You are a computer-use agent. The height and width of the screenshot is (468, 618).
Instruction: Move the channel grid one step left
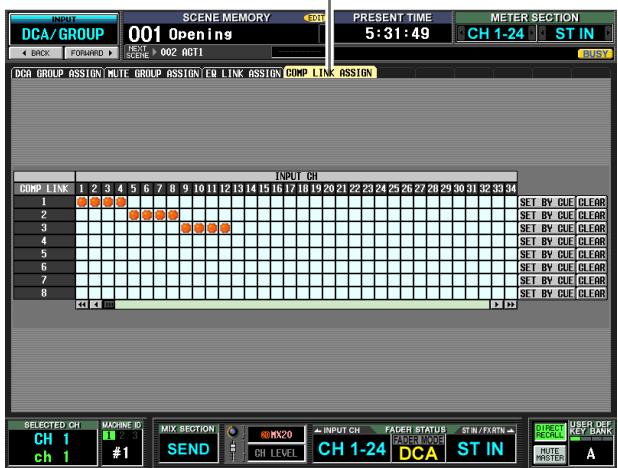tap(96, 304)
